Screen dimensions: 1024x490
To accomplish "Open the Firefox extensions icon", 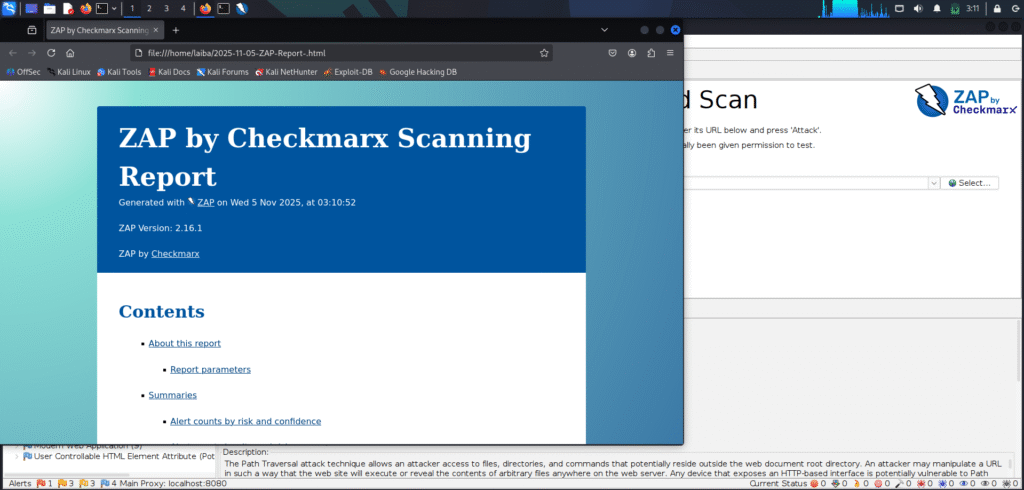I will click(x=651, y=53).
